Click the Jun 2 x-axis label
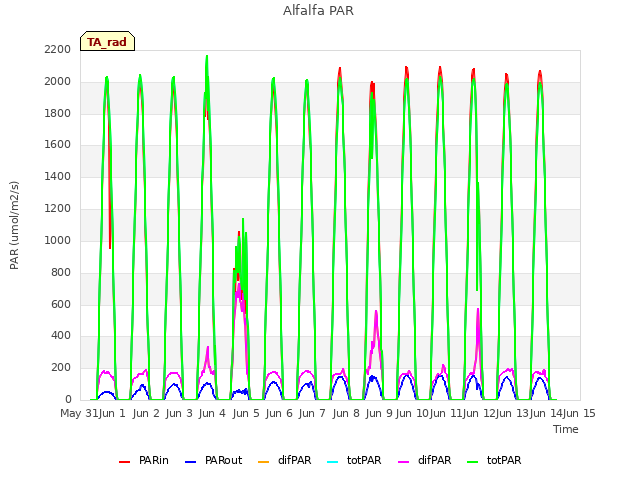640x480 pixels. tap(146, 413)
